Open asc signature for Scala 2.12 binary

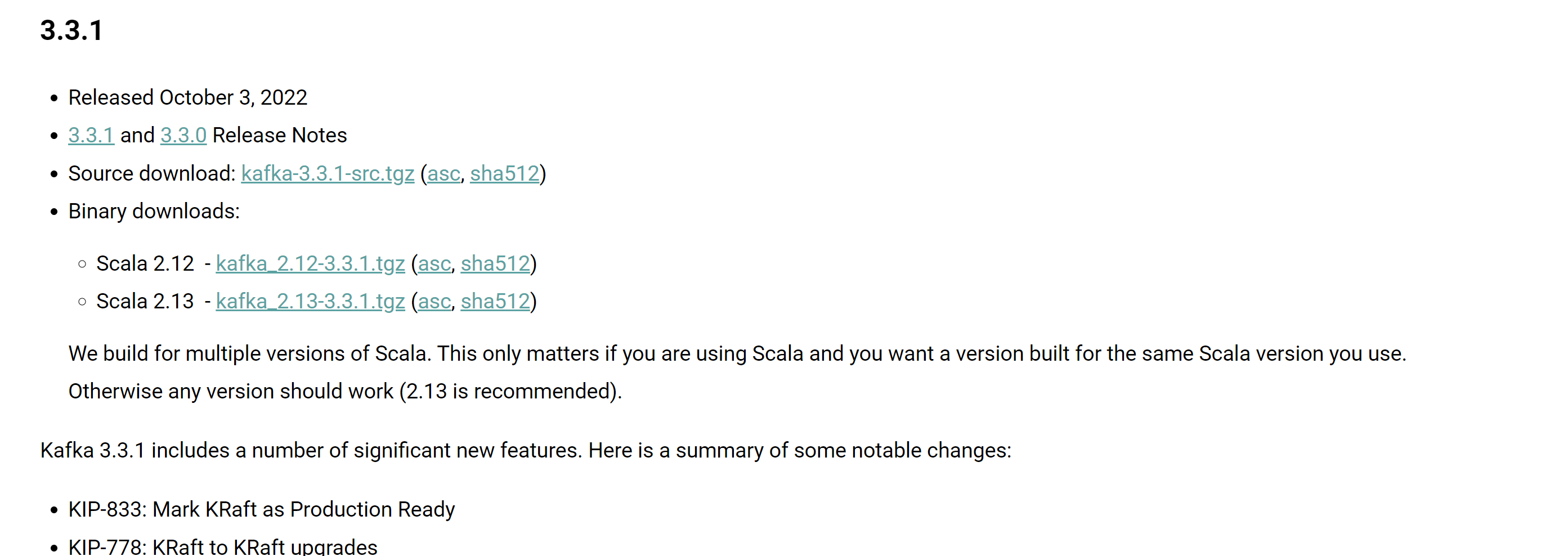pos(434,263)
